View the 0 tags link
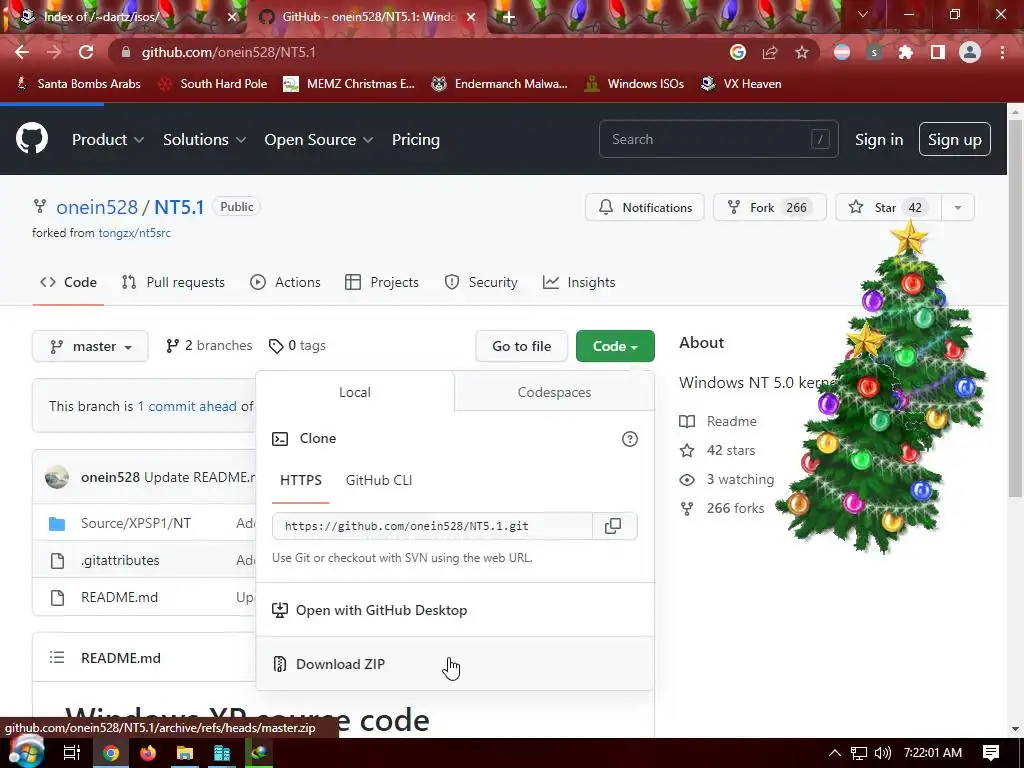Viewport: 1024px width, 768px height. (x=297, y=345)
